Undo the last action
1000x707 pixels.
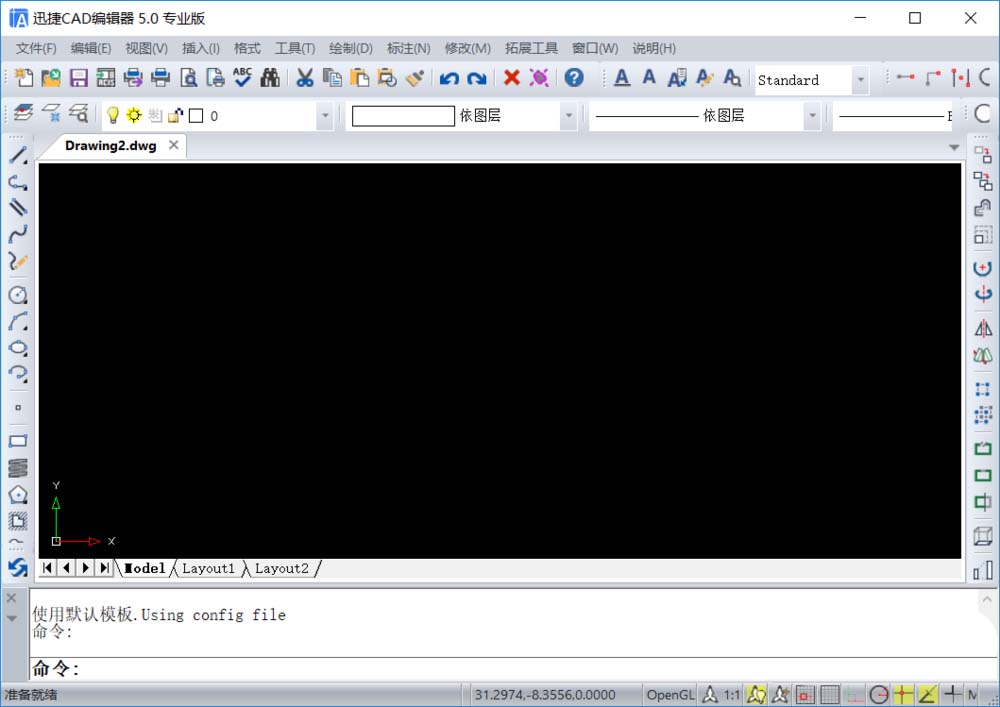[x=449, y=78]
